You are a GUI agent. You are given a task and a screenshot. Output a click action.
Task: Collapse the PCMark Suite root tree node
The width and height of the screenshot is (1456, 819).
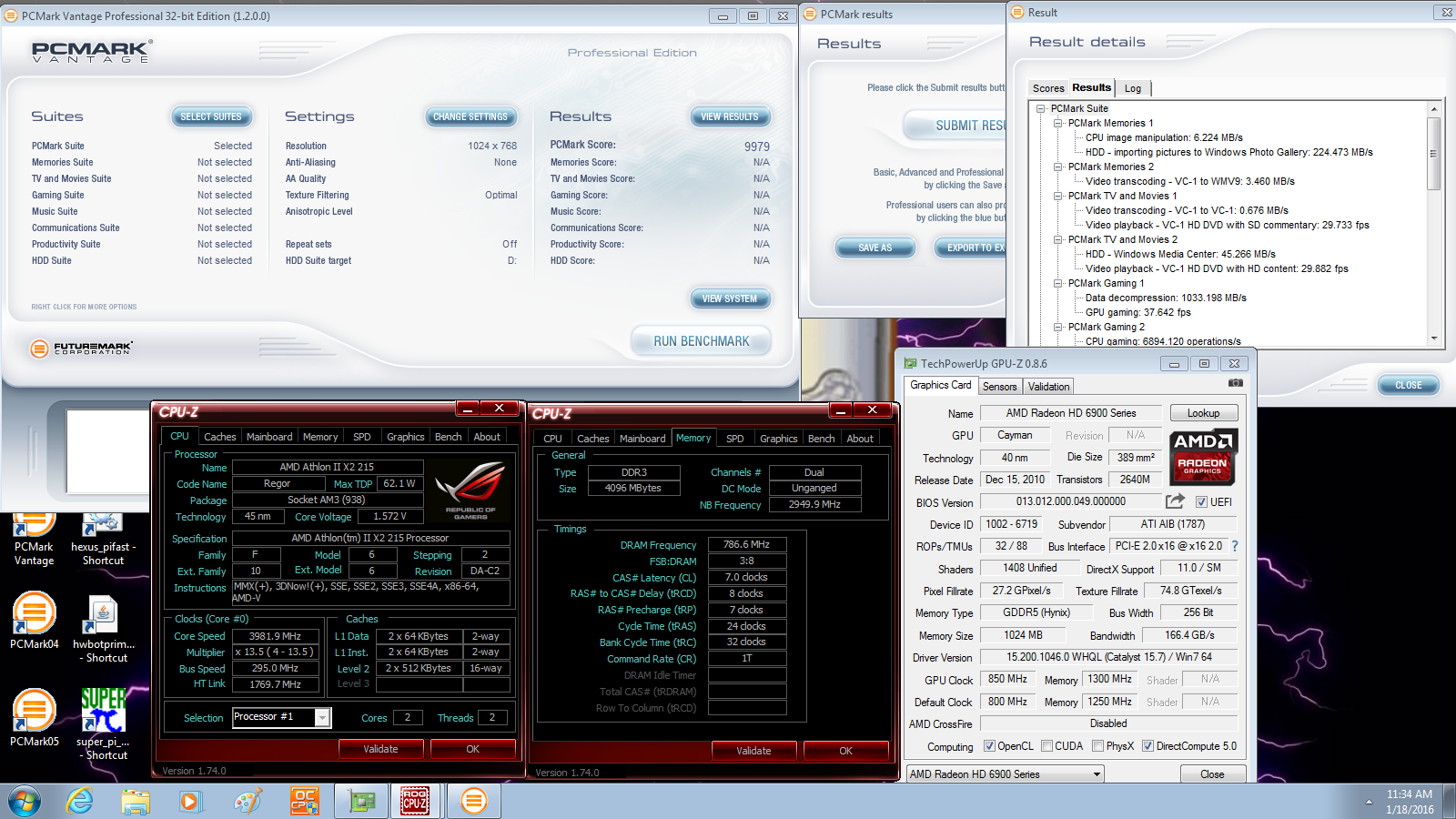click(1041, 108)
